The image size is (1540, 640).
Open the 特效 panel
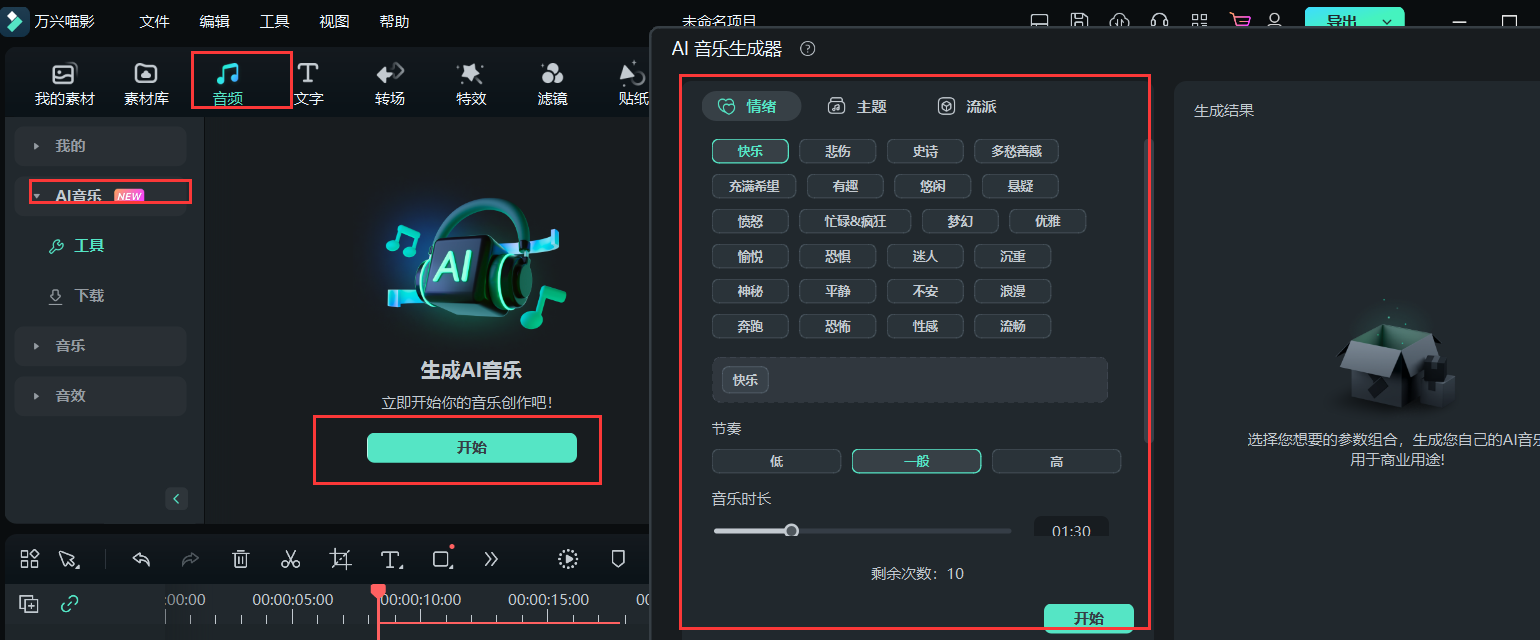[x=470, y=80]
